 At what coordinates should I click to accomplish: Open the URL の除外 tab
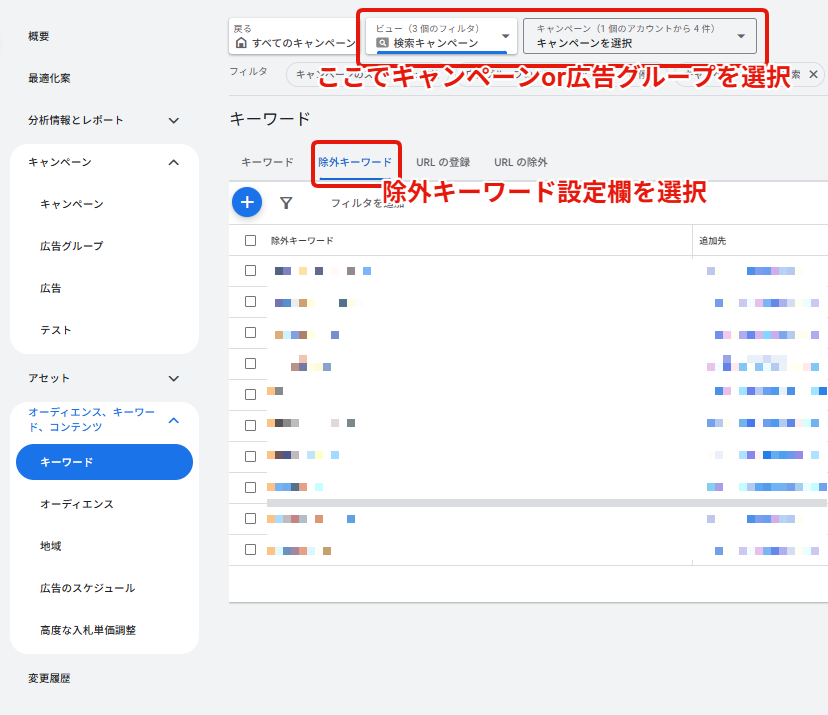[521, 162]
